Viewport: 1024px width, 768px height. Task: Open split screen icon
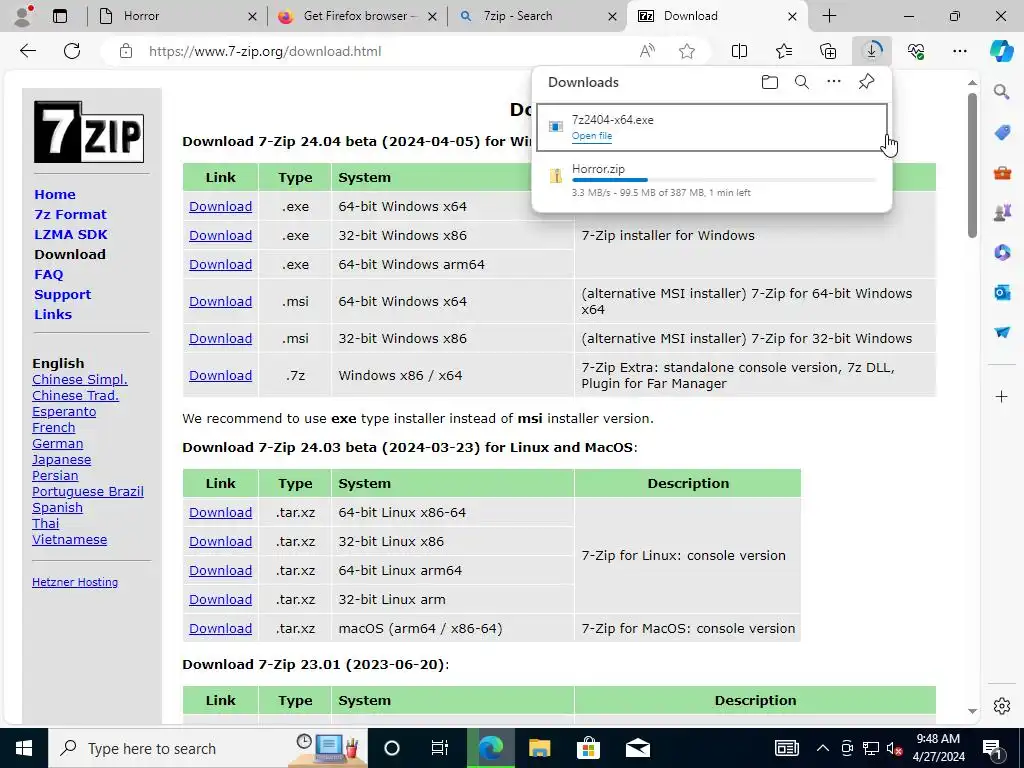[x=739, y=51]
